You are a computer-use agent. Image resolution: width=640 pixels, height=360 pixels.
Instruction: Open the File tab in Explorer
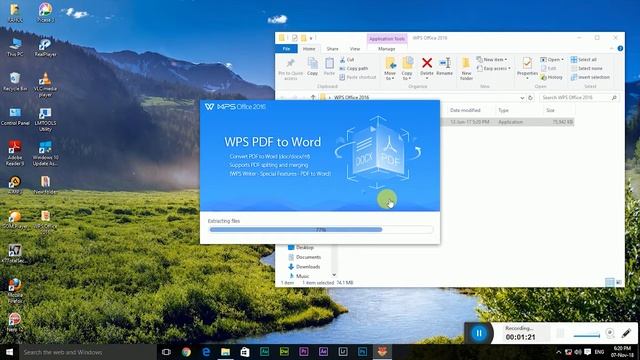click(287, 49)
